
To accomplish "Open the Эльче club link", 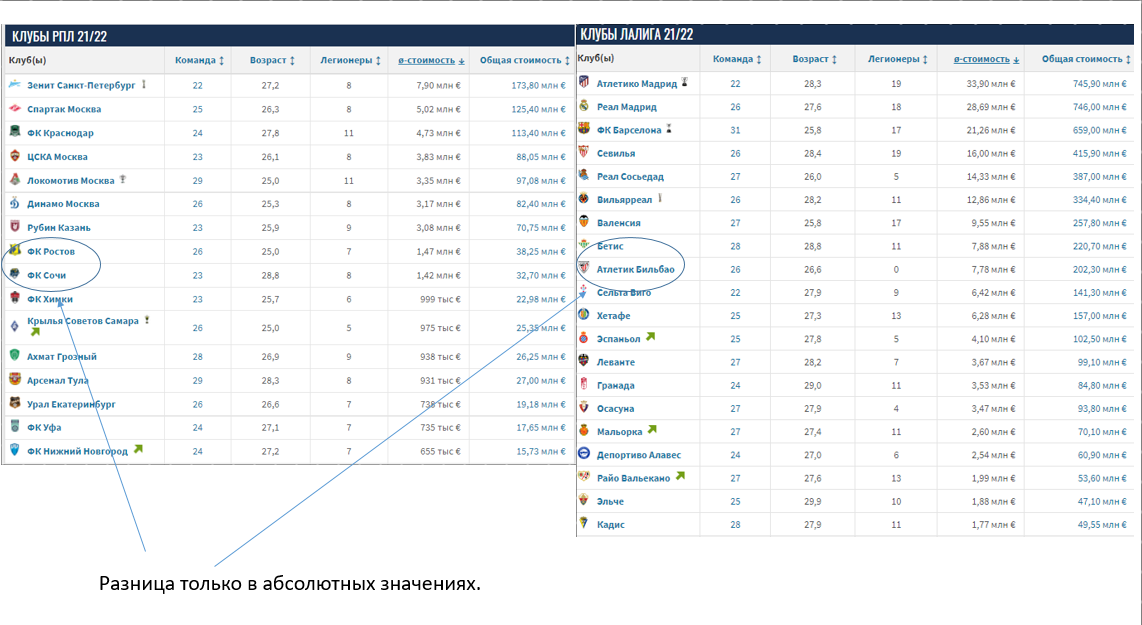I will coord(610,502).
